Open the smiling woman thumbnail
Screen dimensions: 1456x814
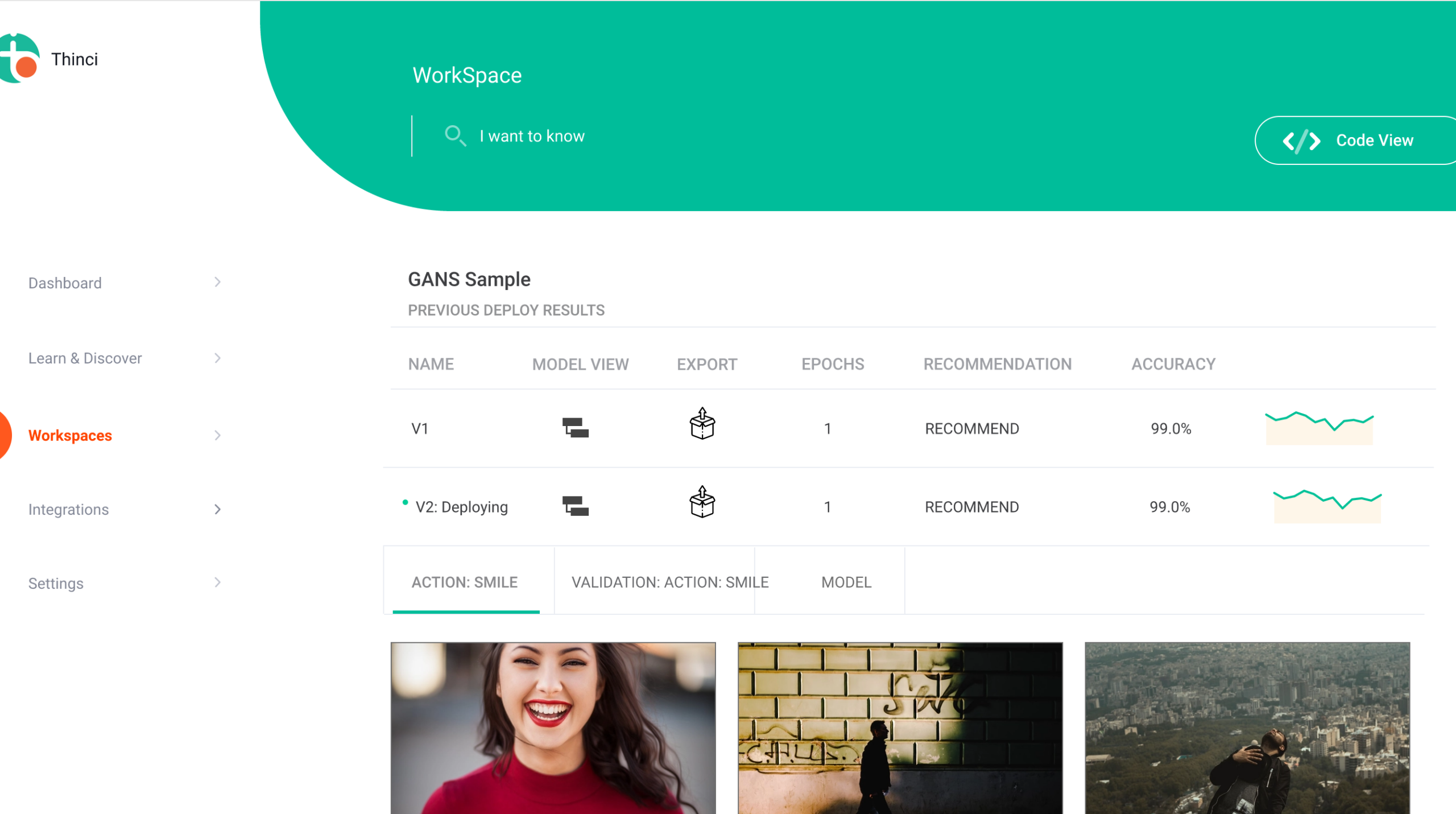553,728
